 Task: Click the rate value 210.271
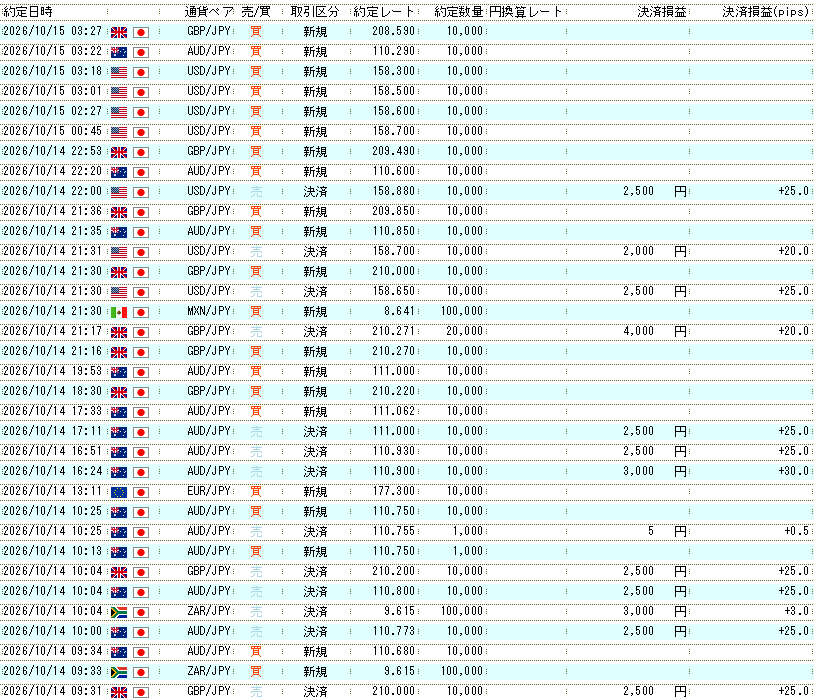click(x=394, y=331)
